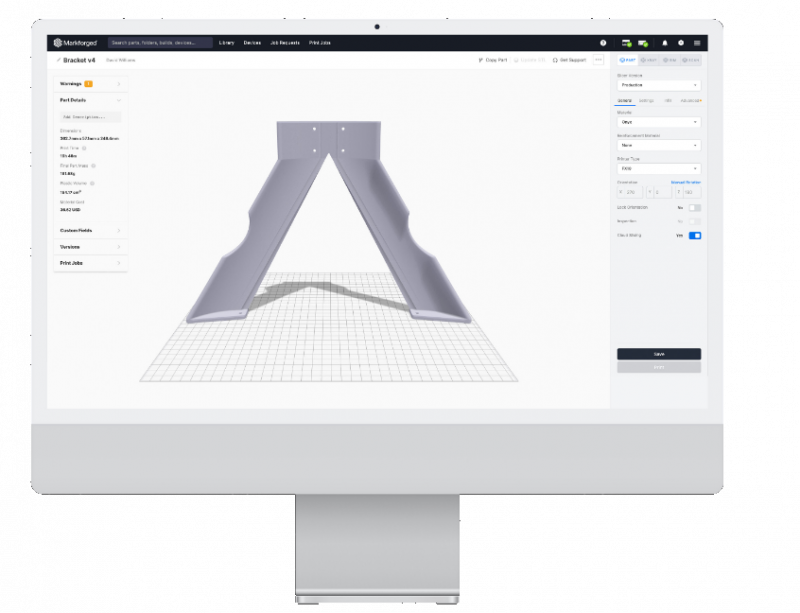Open Manual Rotation link
This screenshot has height=613, width=800.
(685, 182)
